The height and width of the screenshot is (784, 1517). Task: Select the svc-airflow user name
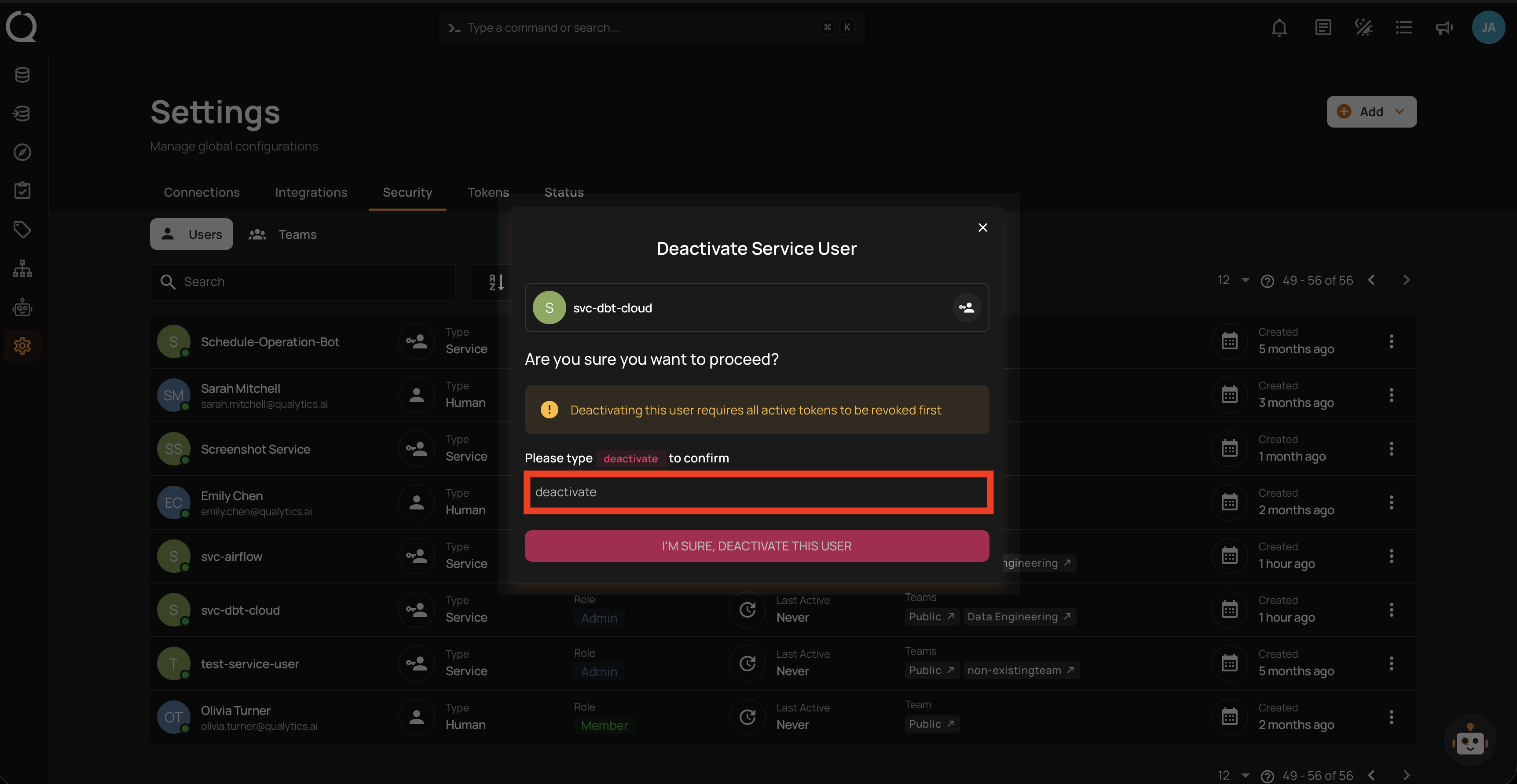click(231, 557)
